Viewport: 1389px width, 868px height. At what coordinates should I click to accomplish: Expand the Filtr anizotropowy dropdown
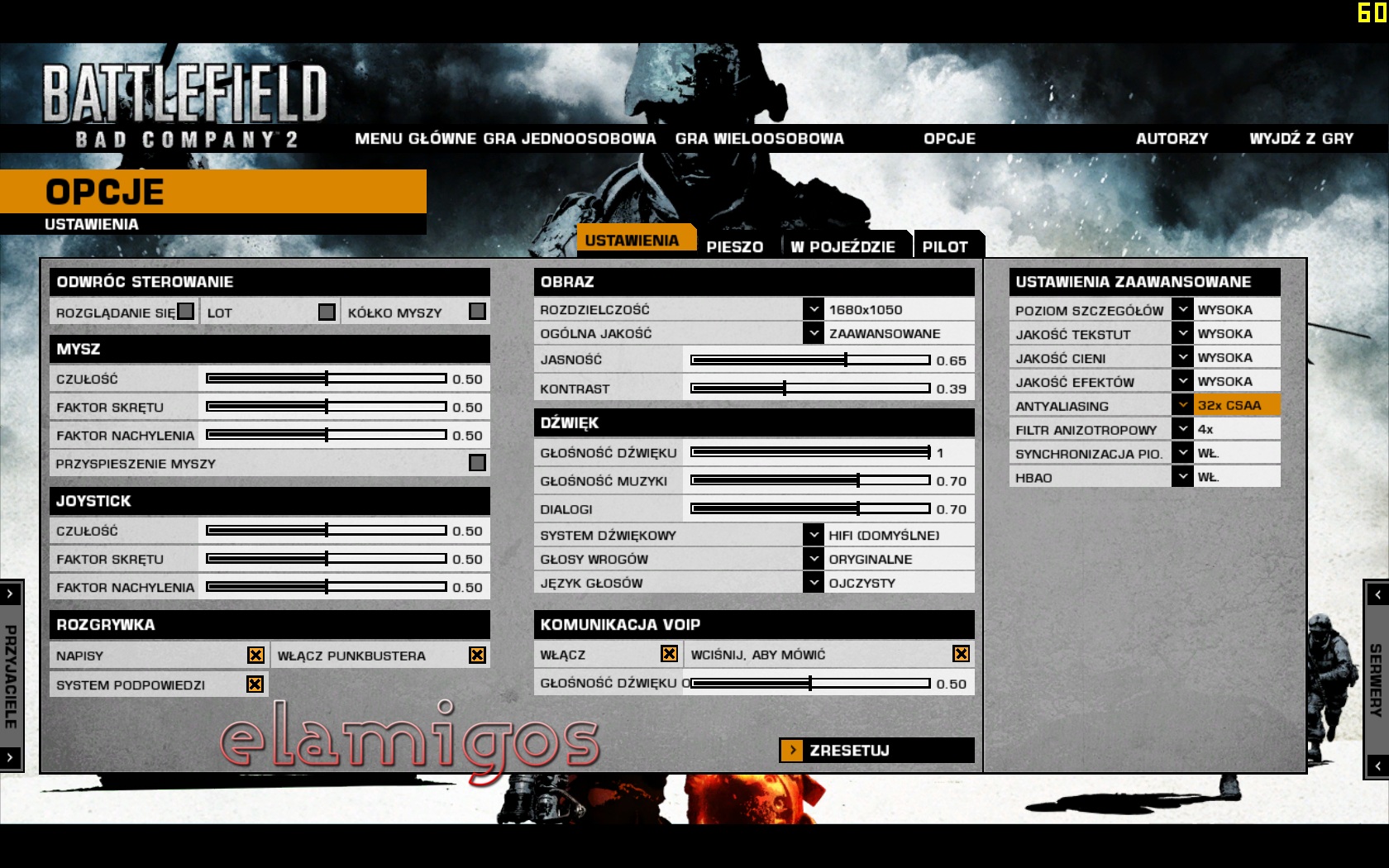click(x=1182, y=429)
